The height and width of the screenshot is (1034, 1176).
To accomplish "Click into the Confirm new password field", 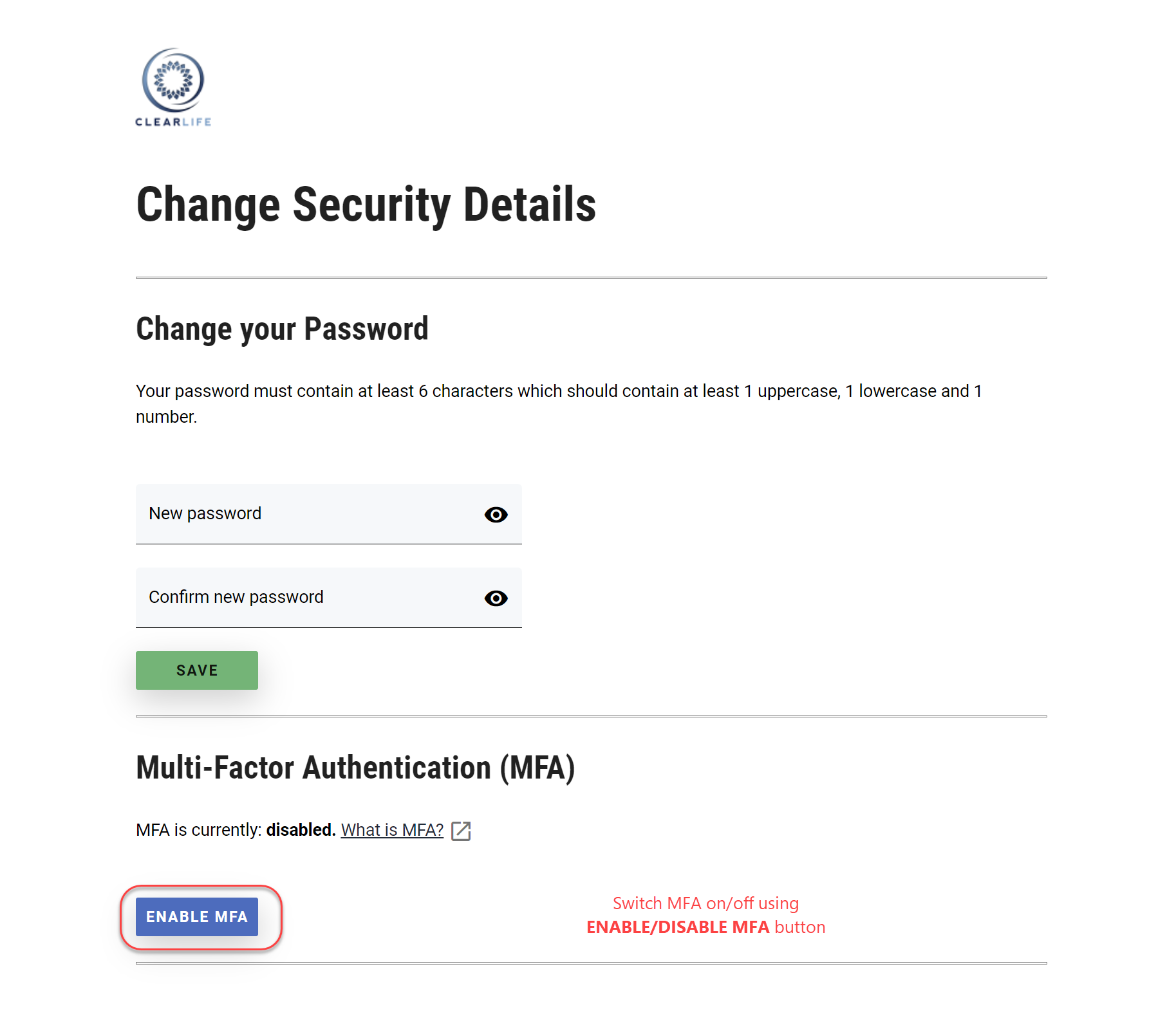I will [x=309, y=597].
